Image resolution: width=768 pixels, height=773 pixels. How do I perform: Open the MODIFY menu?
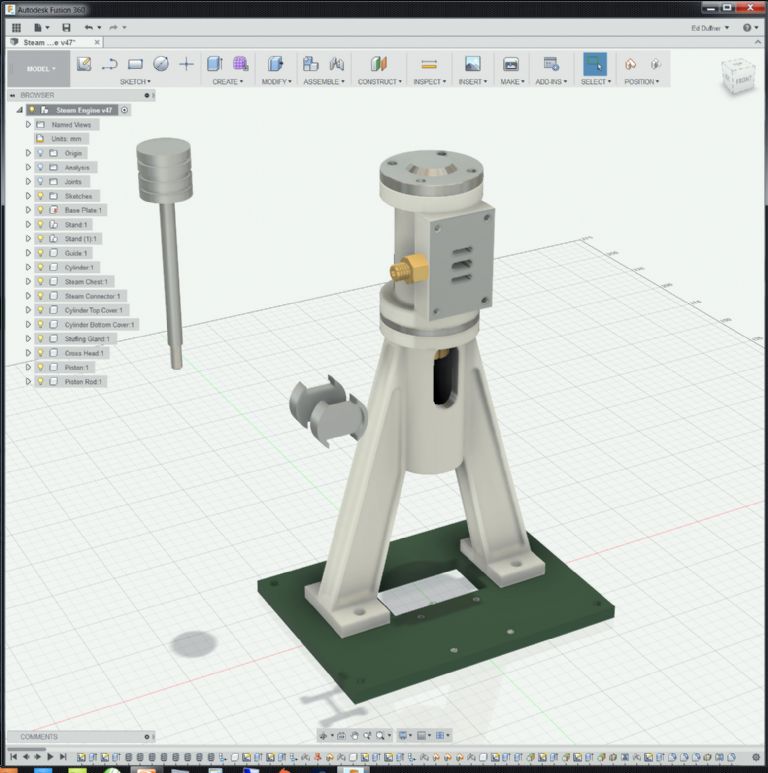pos(277,82)
